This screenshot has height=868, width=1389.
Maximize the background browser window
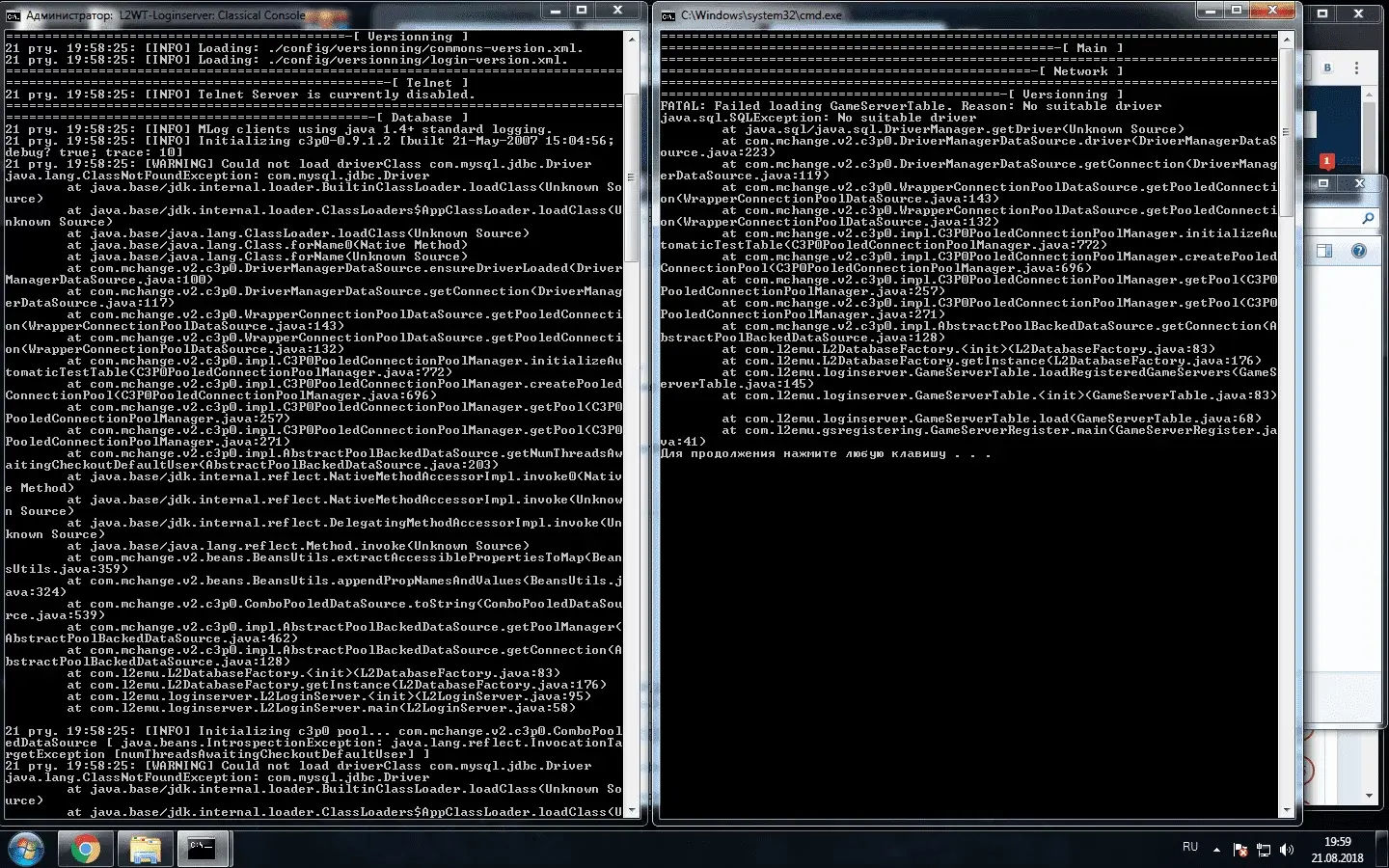pyautogui.click(x=1322, y=14)
